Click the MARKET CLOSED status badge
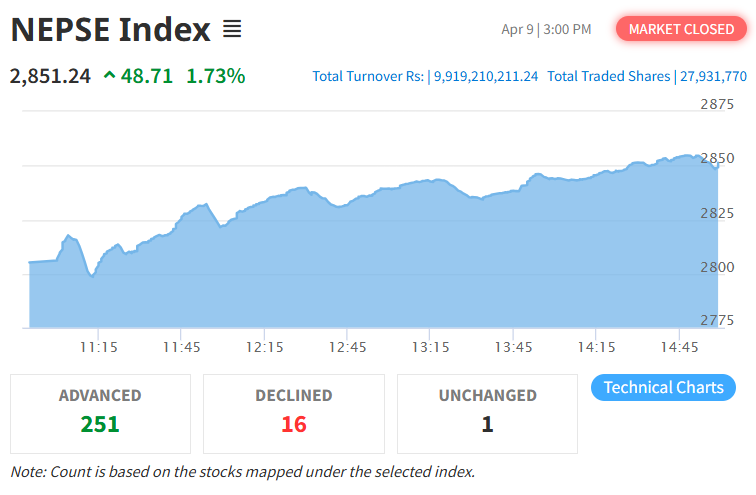The height and width of the screenshot is (495, 756). (x=681, y=29)
